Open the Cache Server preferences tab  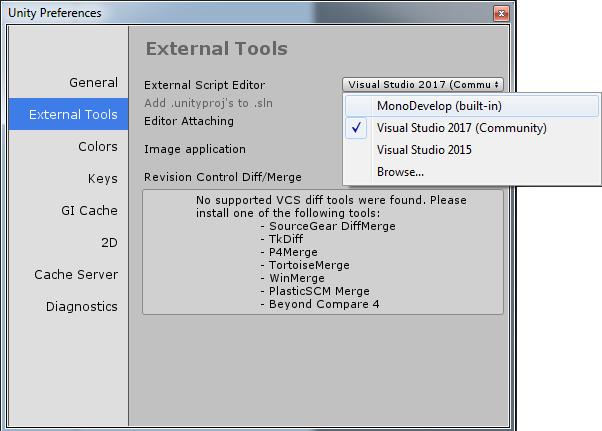(x=68, y=274)
